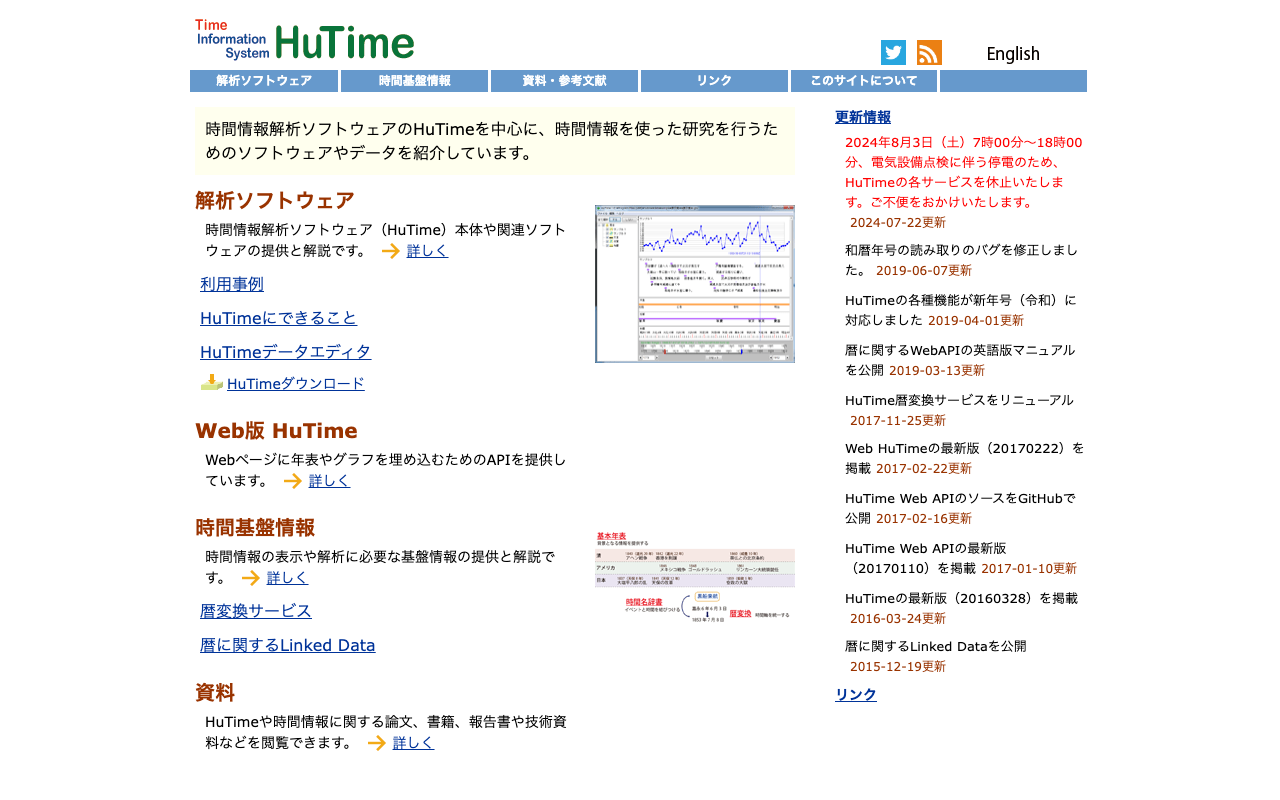Image resolution: width=1280 pixels, height=800 pixels.
Task: Click the arrow icon before 詳しく under Web版 HuTime
Action: pos(292,480)
